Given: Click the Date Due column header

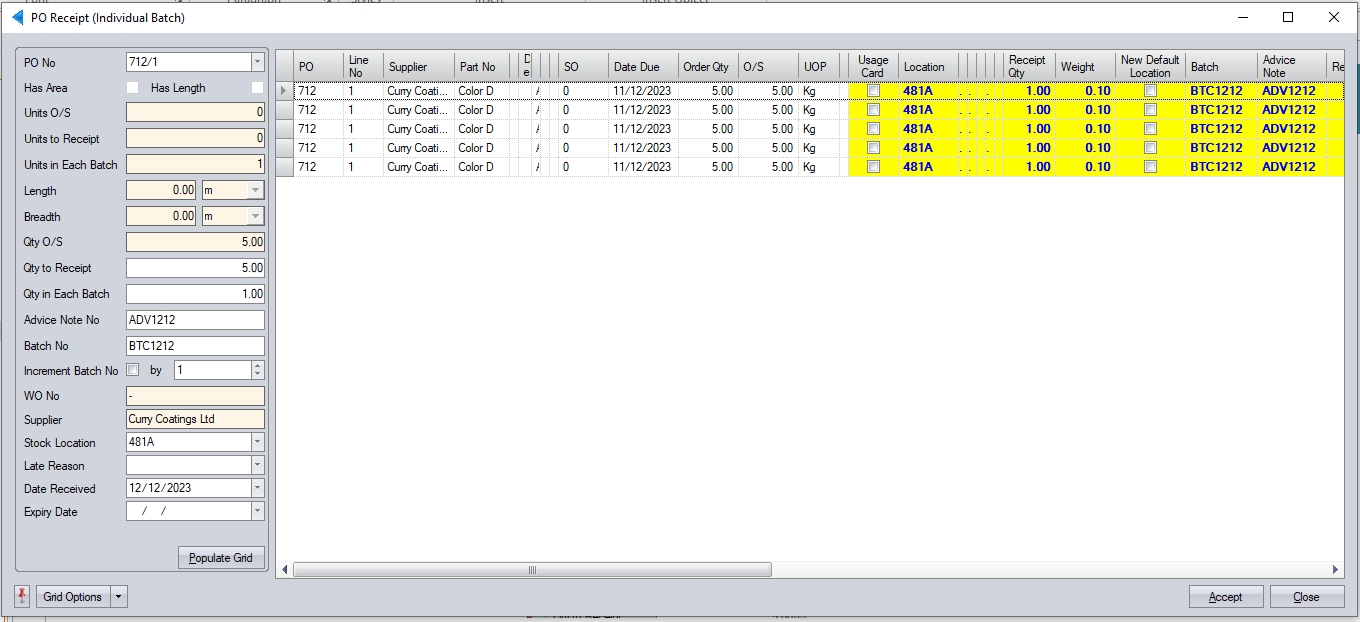Looking at the screenshot, I should 637,67.
